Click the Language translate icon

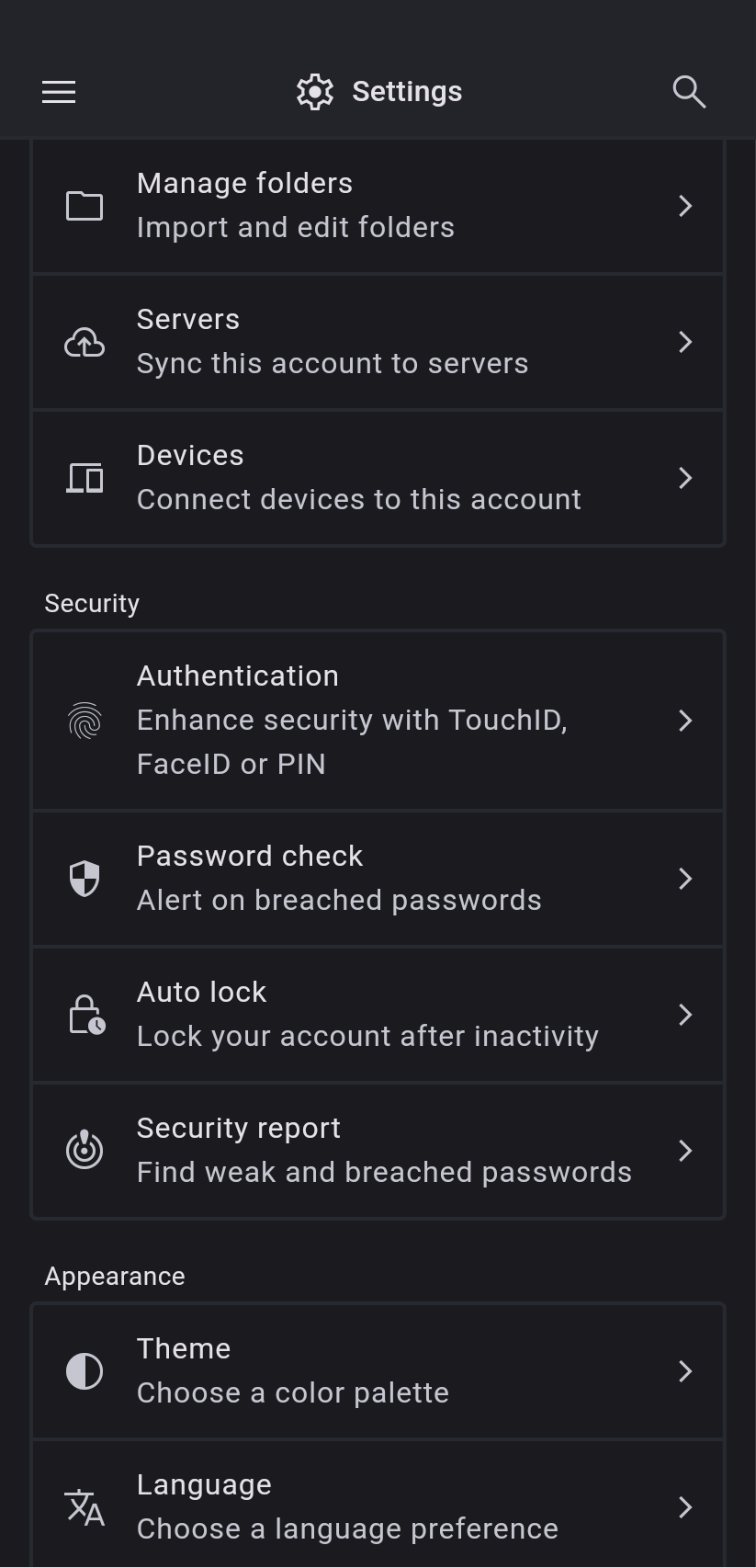point(85,1507)
